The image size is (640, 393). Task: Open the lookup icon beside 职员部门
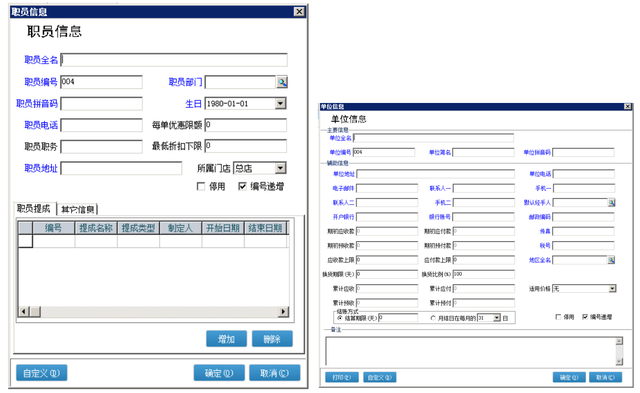[x=282, y=82]
